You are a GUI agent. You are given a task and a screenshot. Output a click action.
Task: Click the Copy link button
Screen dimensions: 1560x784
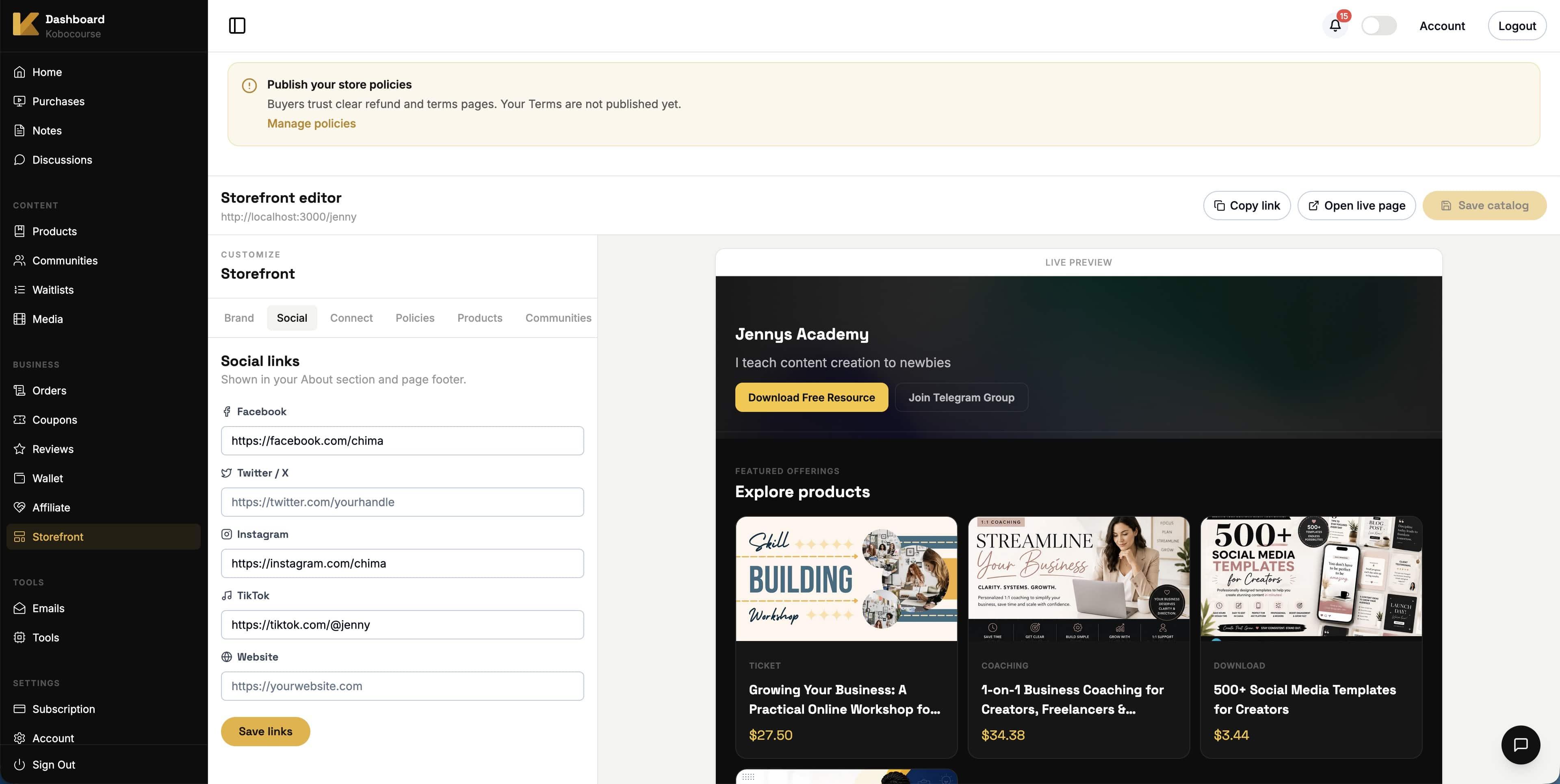(1246, 205)
